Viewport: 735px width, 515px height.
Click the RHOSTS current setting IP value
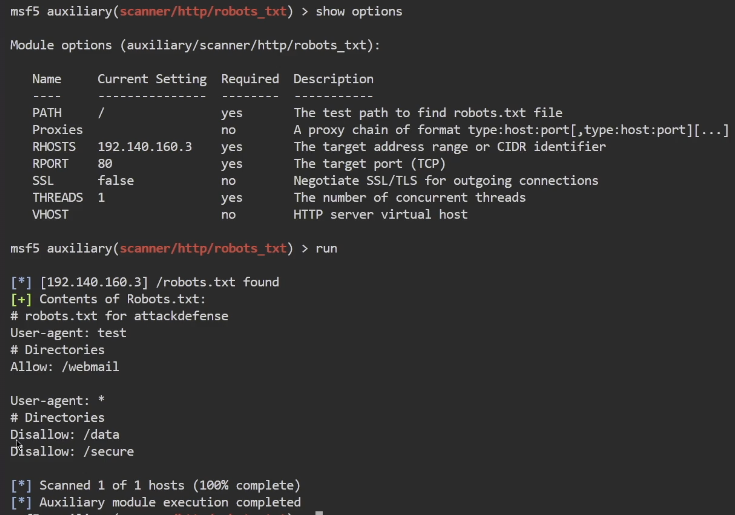(145, 147)
